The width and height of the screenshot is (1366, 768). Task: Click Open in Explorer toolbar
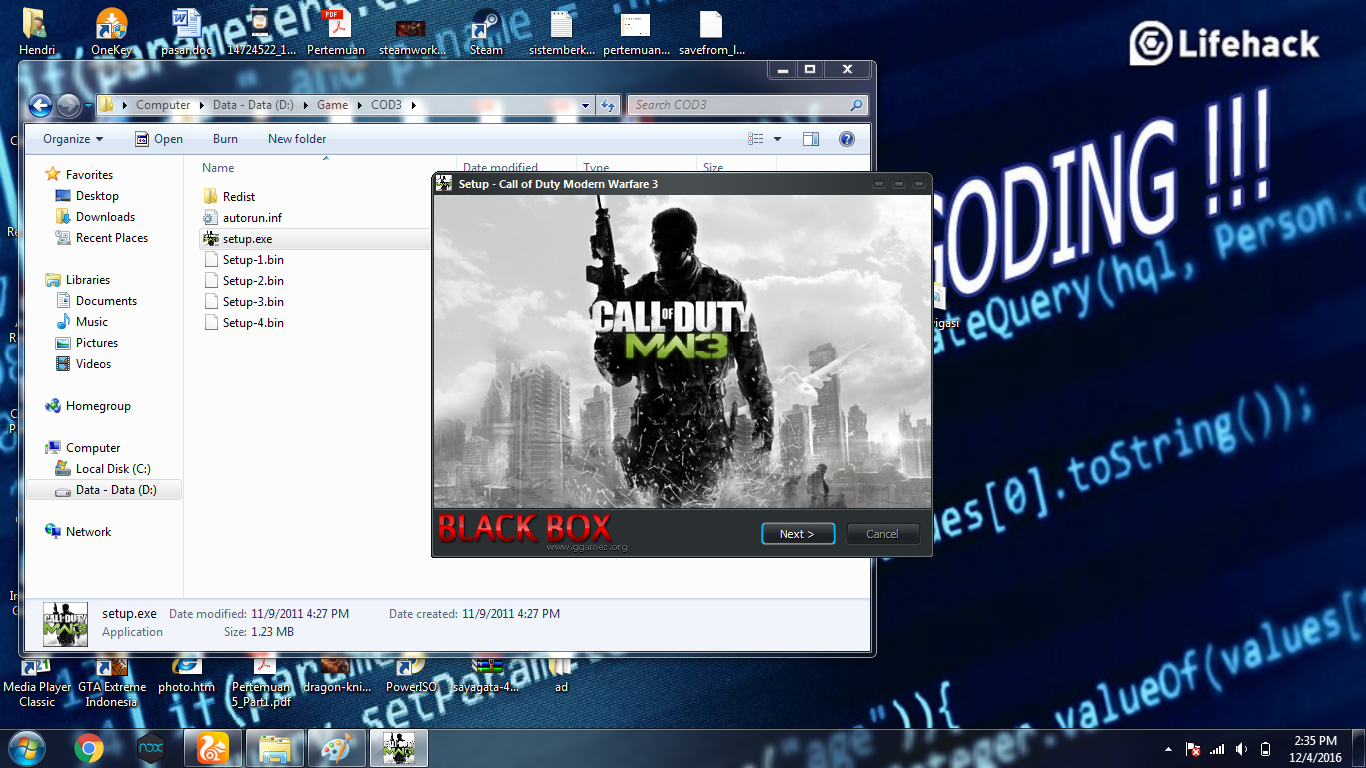click(159, 139)
